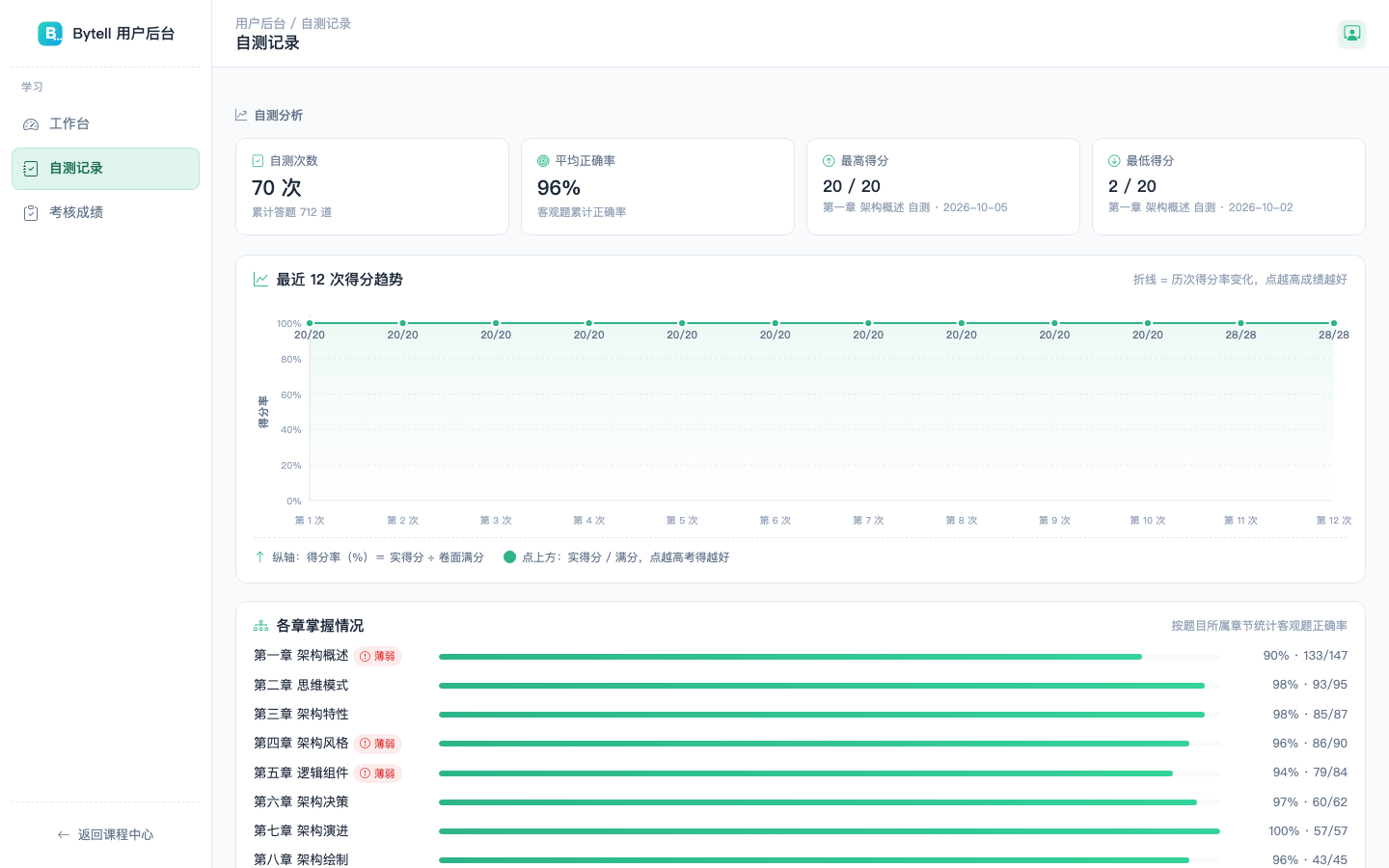Click the 20 / 20 highest score

click(x=852, y=186)
